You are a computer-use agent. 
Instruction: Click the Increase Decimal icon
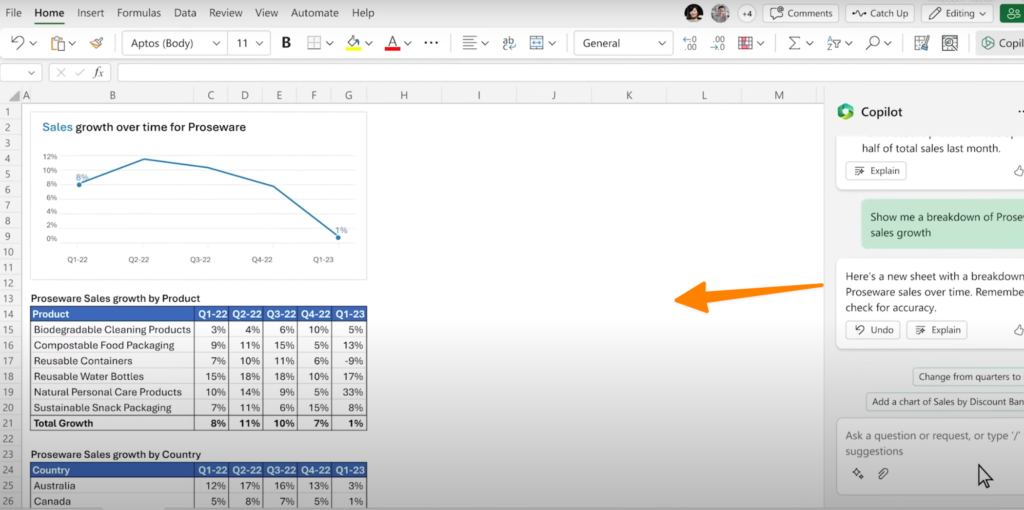(689, 43)
